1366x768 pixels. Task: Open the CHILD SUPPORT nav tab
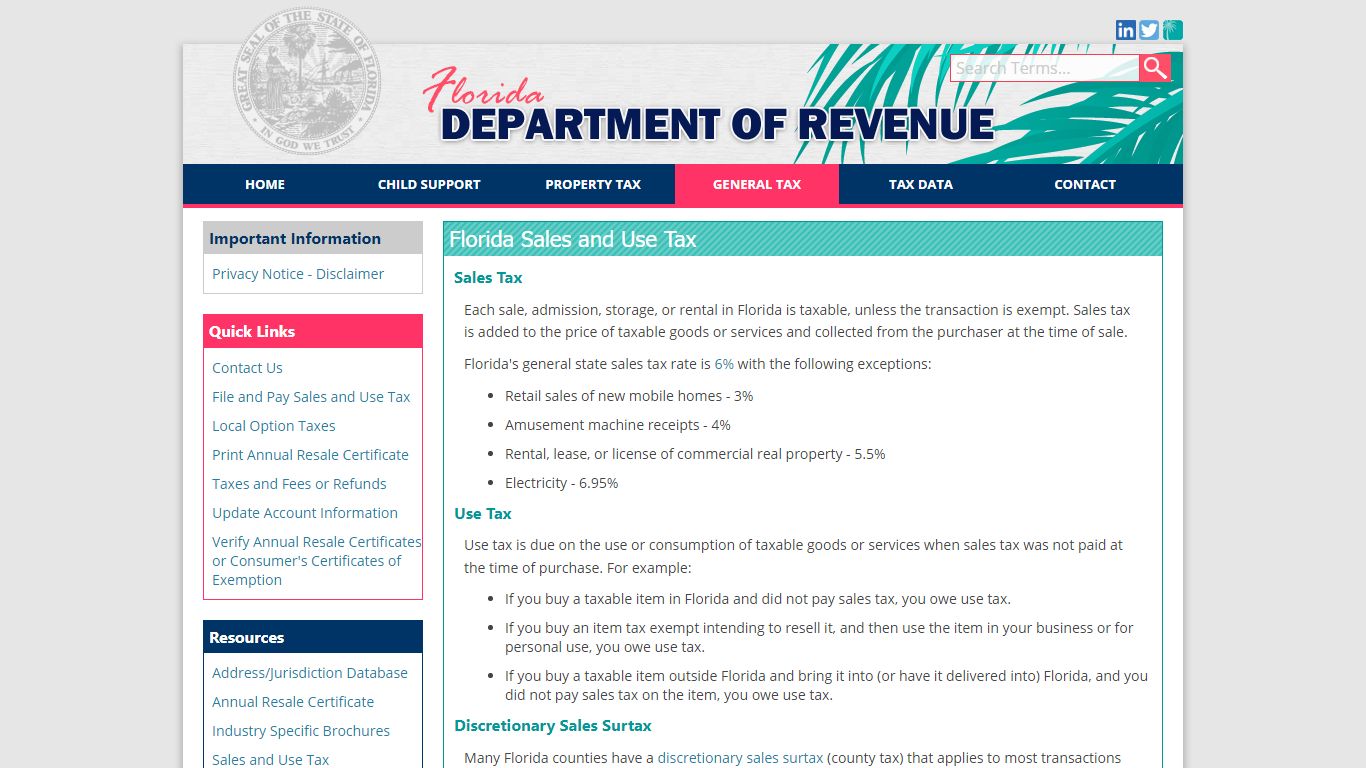[429, 184]
